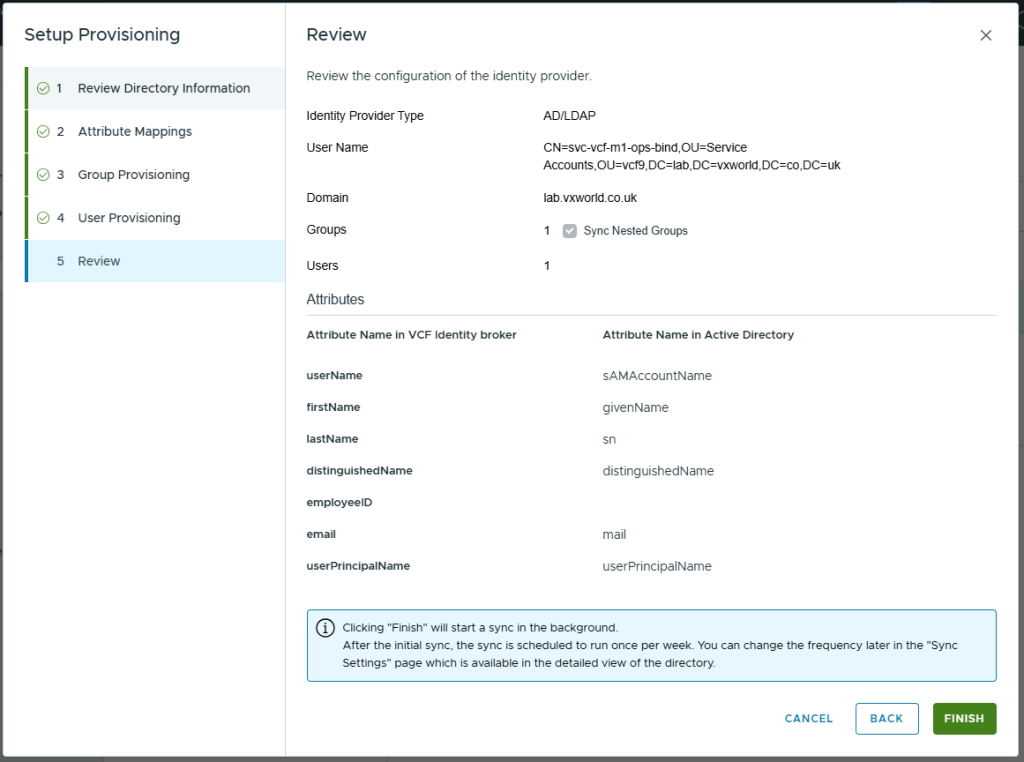Go to Review Directory Information step
Image resolution: width=1024 pixels, height=762 pixels.
(x=164, y=88)
